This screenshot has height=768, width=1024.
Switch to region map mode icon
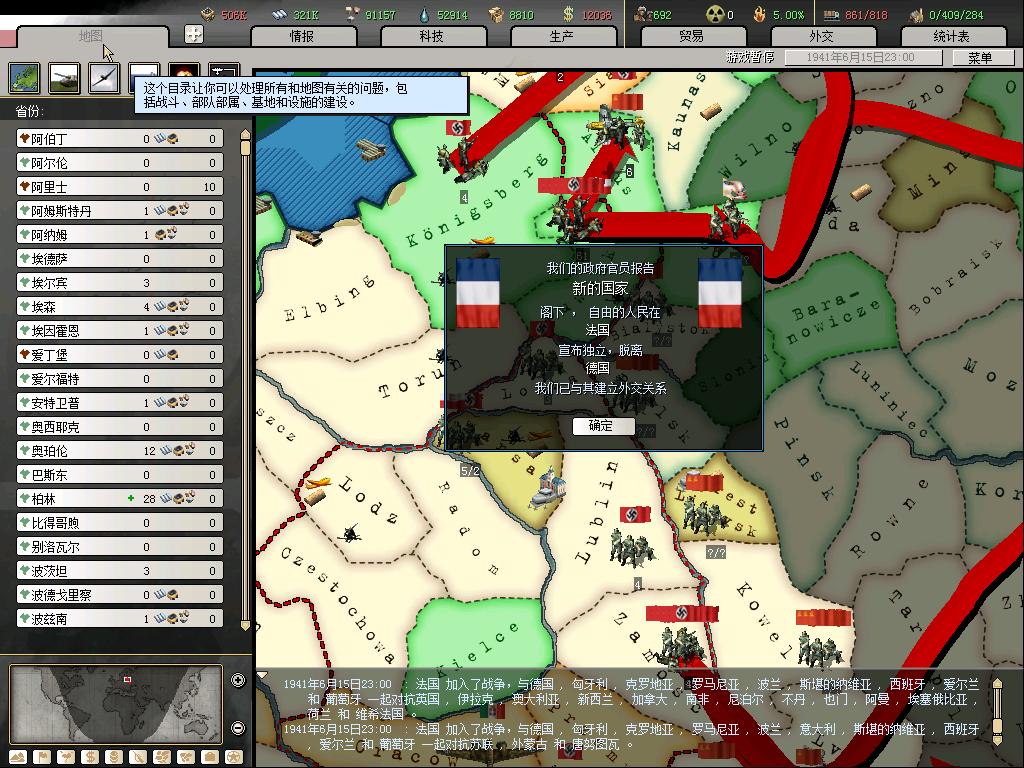(x=162, y=758)
